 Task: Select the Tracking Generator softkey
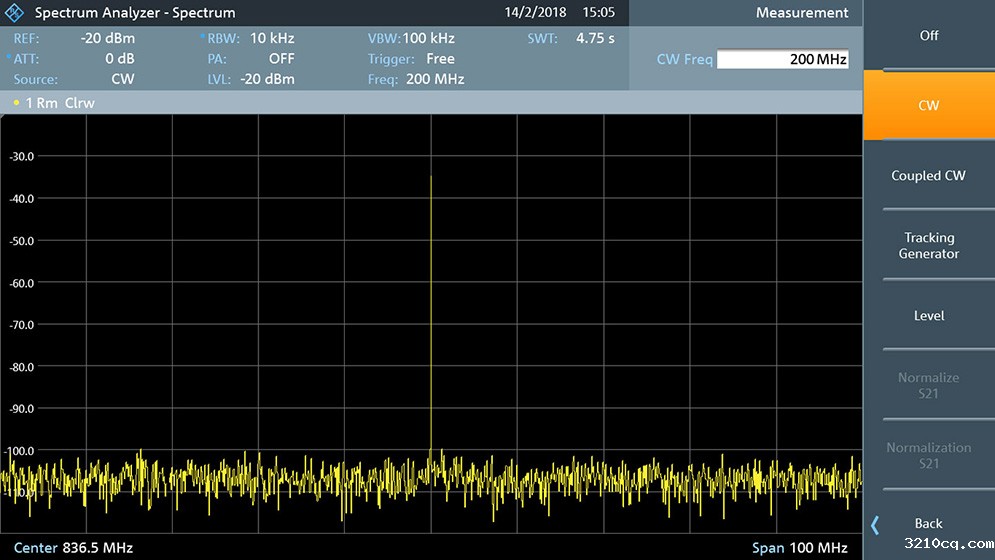click(x=929, y=245)
